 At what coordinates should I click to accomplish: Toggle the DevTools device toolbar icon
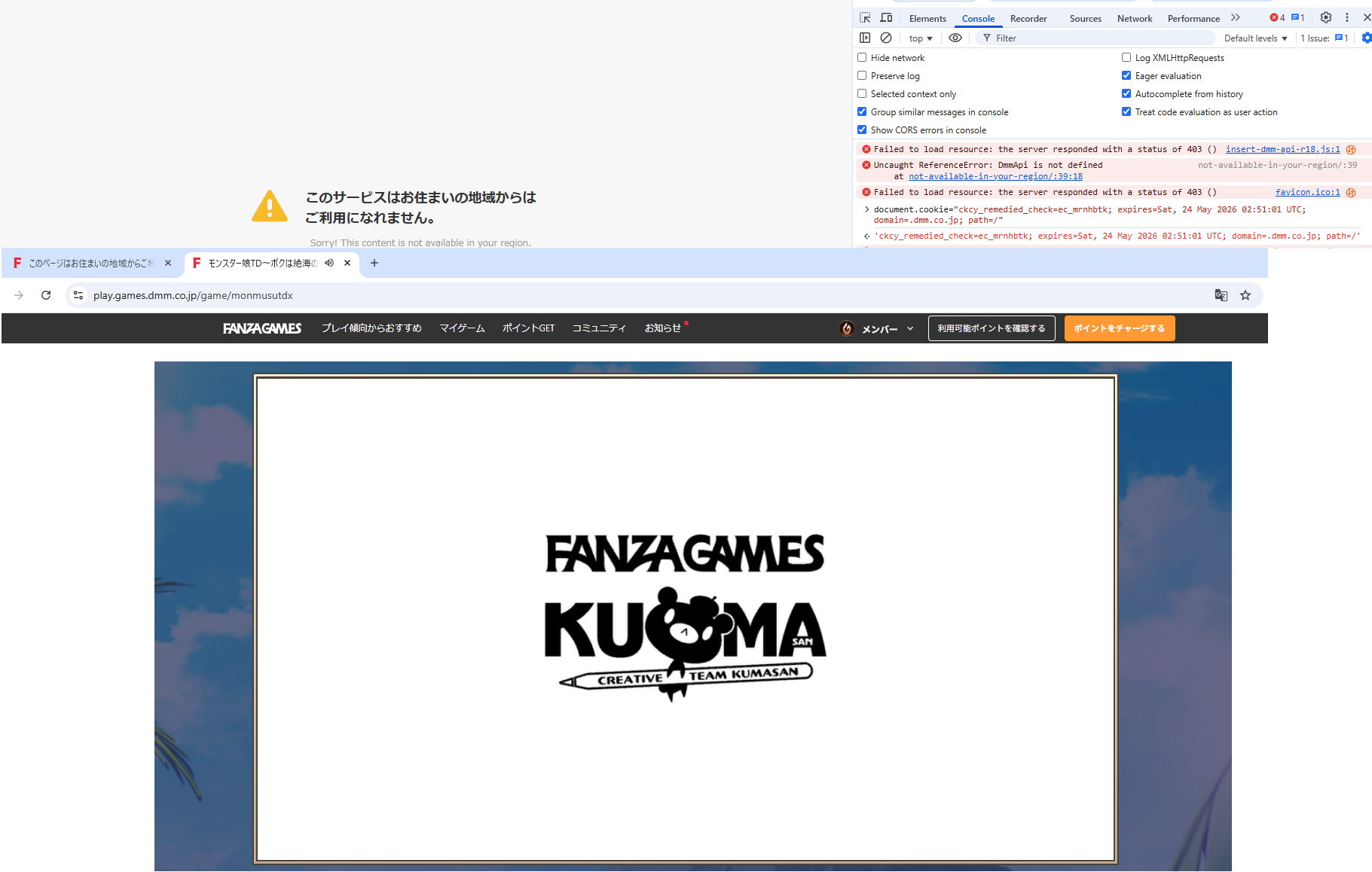coord(886,18)
